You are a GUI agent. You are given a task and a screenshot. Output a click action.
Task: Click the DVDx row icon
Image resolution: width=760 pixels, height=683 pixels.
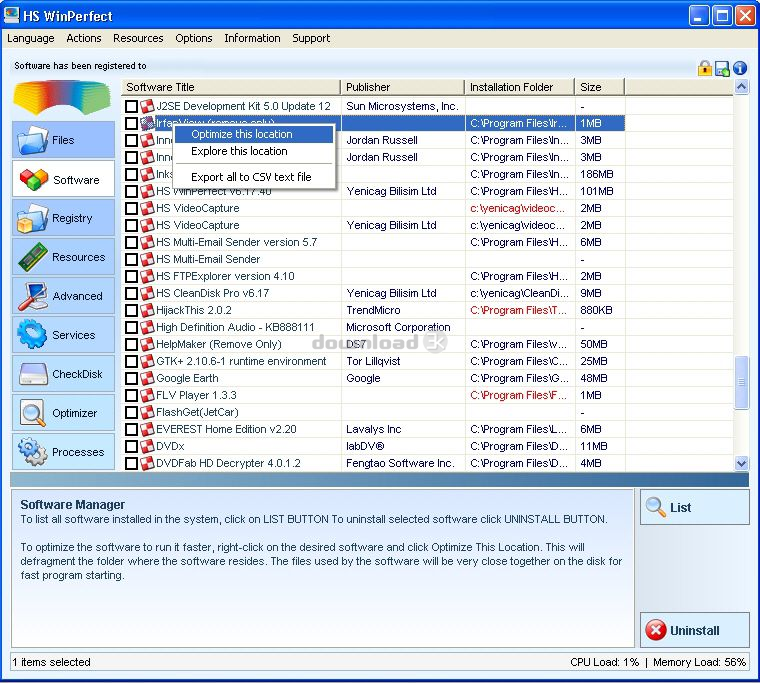147,446
